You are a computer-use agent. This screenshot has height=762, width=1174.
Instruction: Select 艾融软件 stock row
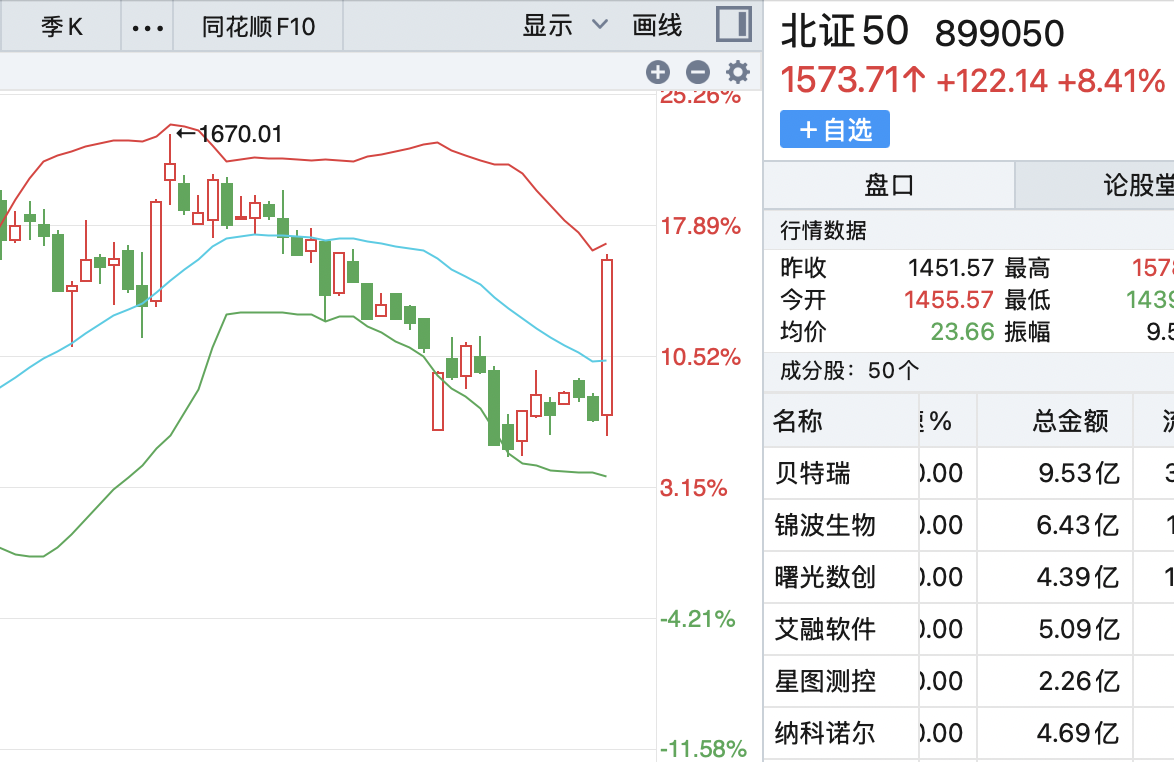click(x=825, y=629)
